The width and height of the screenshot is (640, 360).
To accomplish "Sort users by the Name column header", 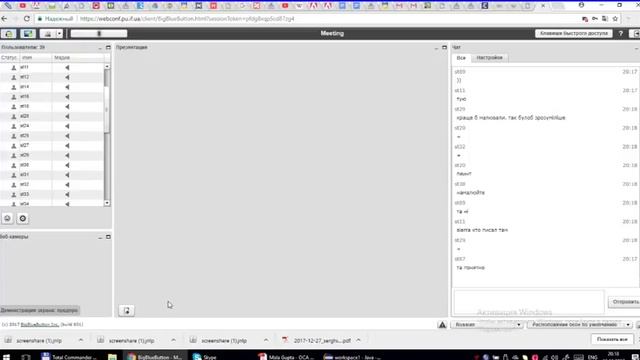I will (36, 58).
